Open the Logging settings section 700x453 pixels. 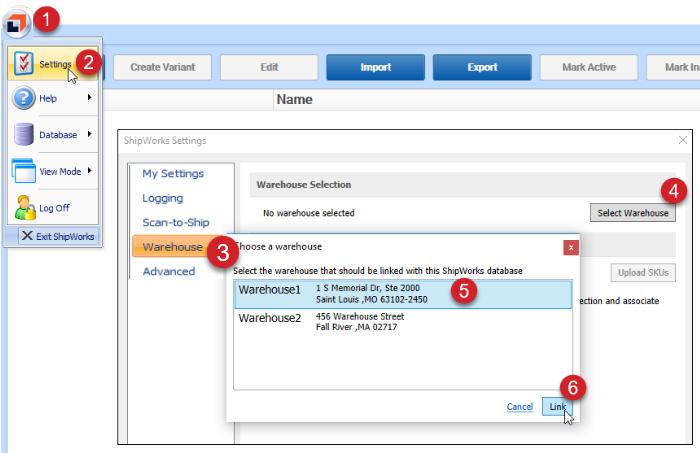(162, 198)
